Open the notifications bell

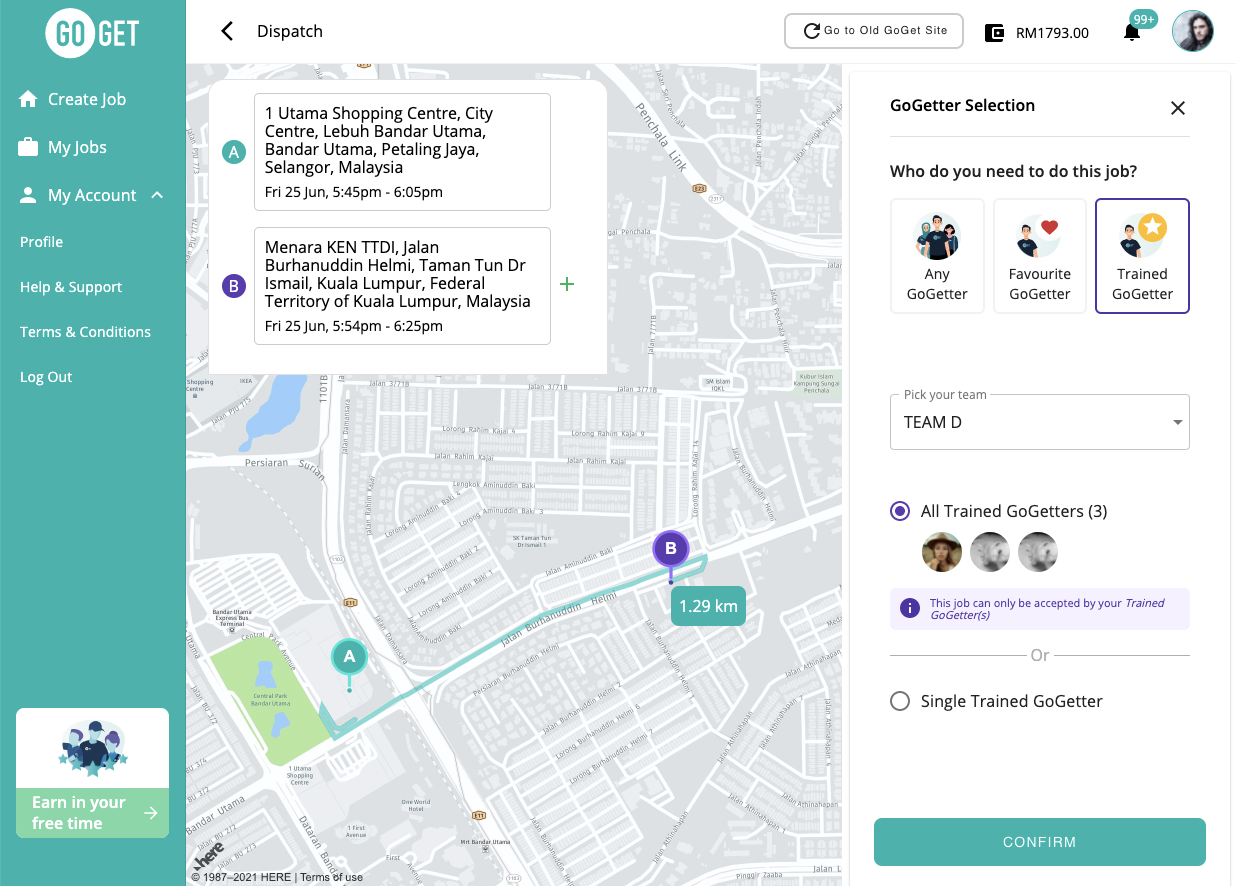pyautogui.click(x=1132, y=33)
